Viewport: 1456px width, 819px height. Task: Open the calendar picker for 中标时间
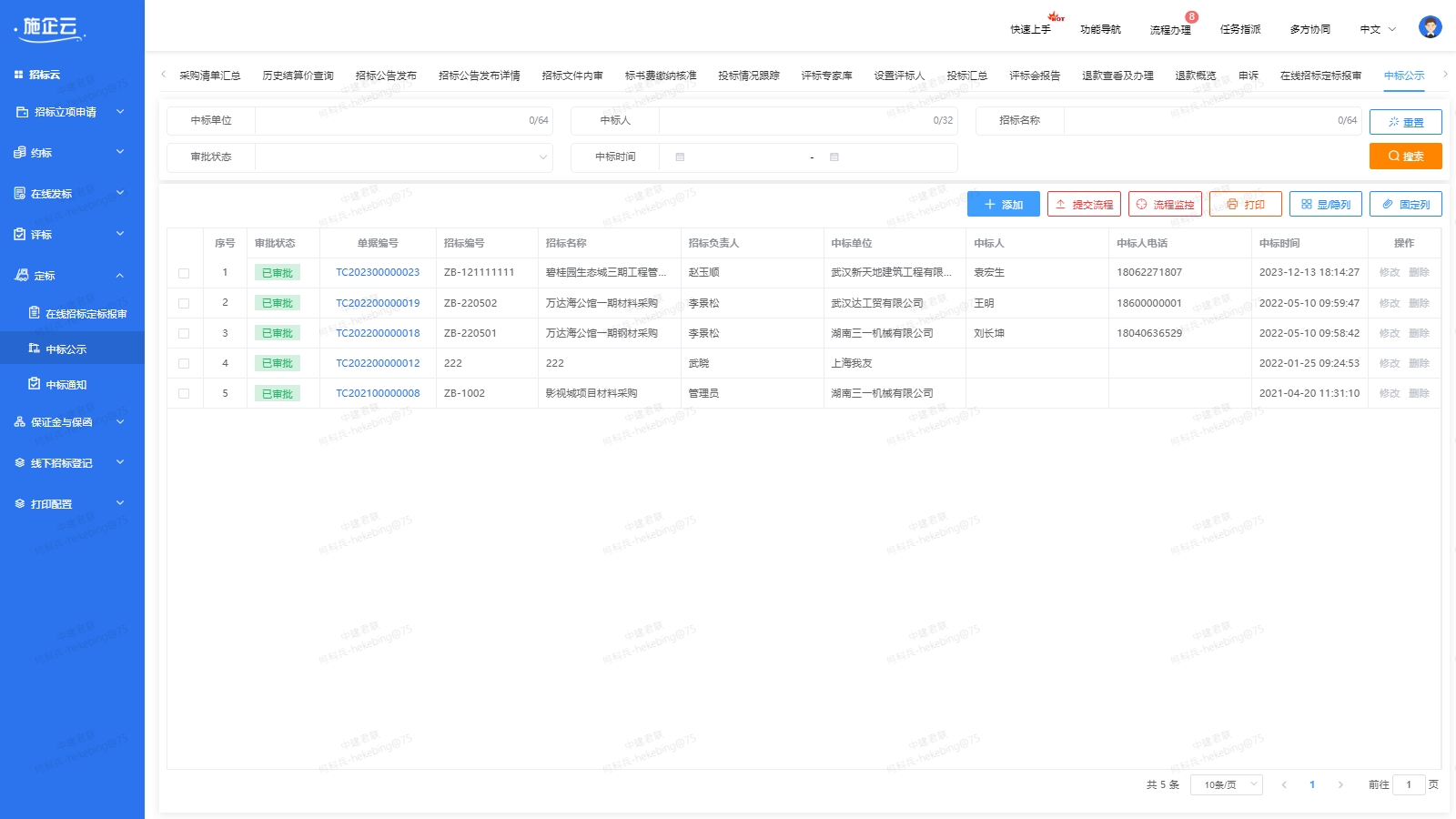(679, 157)
